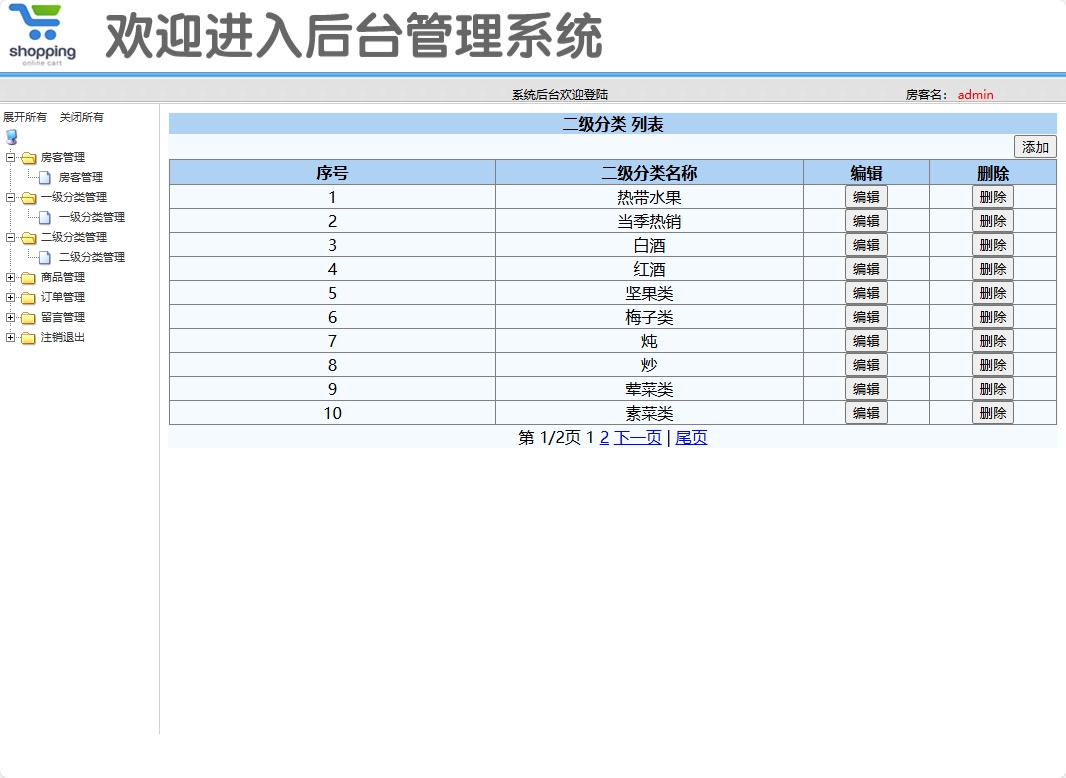Click the 商品管理 folder icon
This screenshot has height=778, width=1066.
[29, 278]
